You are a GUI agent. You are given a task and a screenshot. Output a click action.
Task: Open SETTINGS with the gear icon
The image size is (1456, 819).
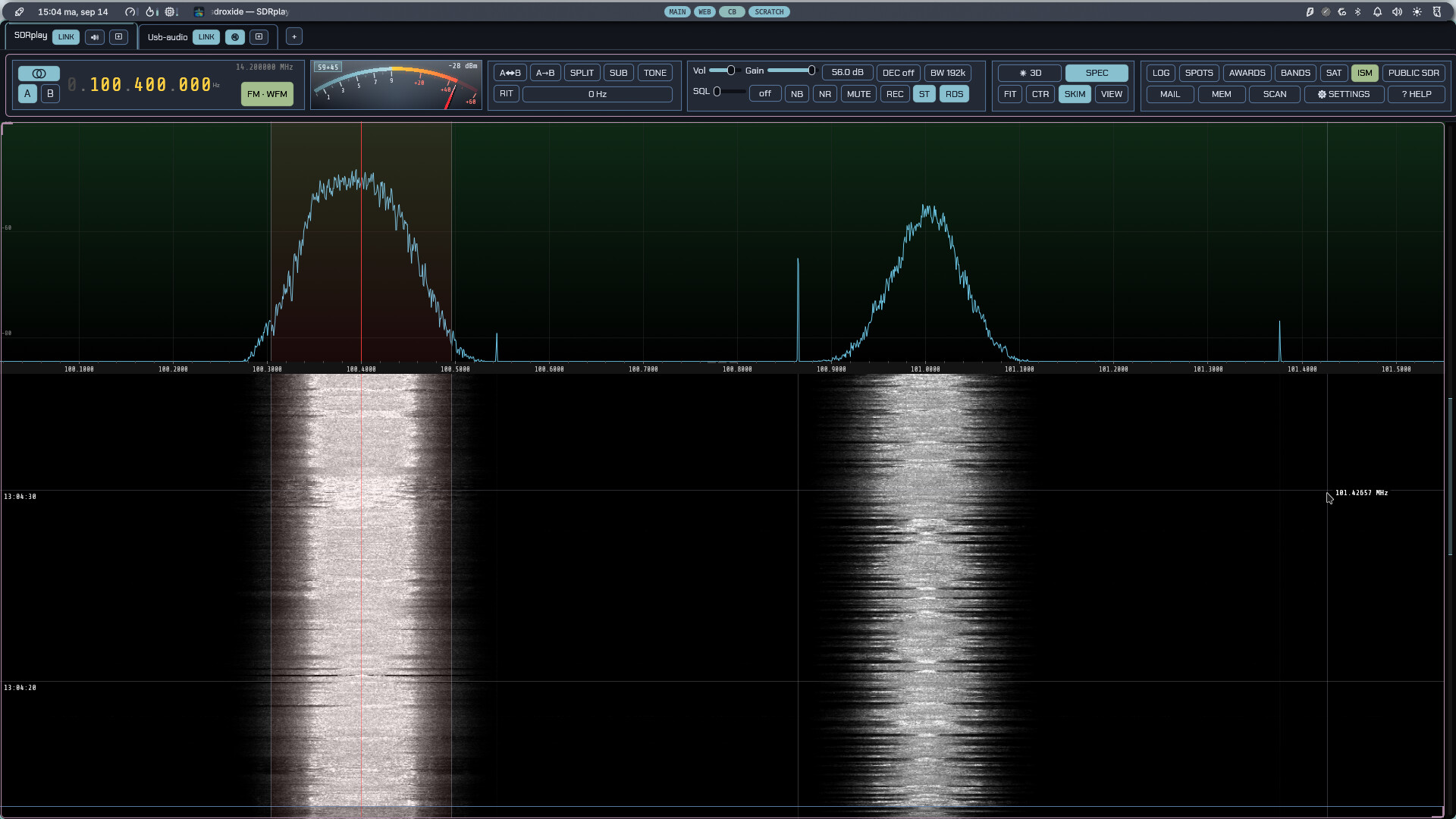(x=1344, y=94)
